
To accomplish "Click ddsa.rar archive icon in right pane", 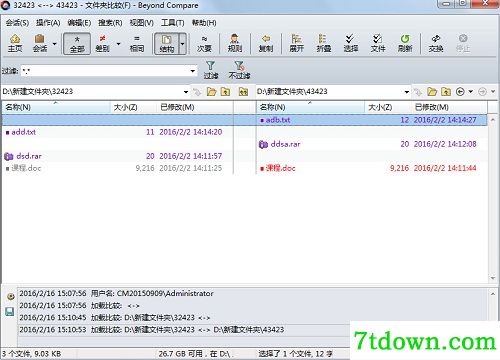I will pos(263,144).
